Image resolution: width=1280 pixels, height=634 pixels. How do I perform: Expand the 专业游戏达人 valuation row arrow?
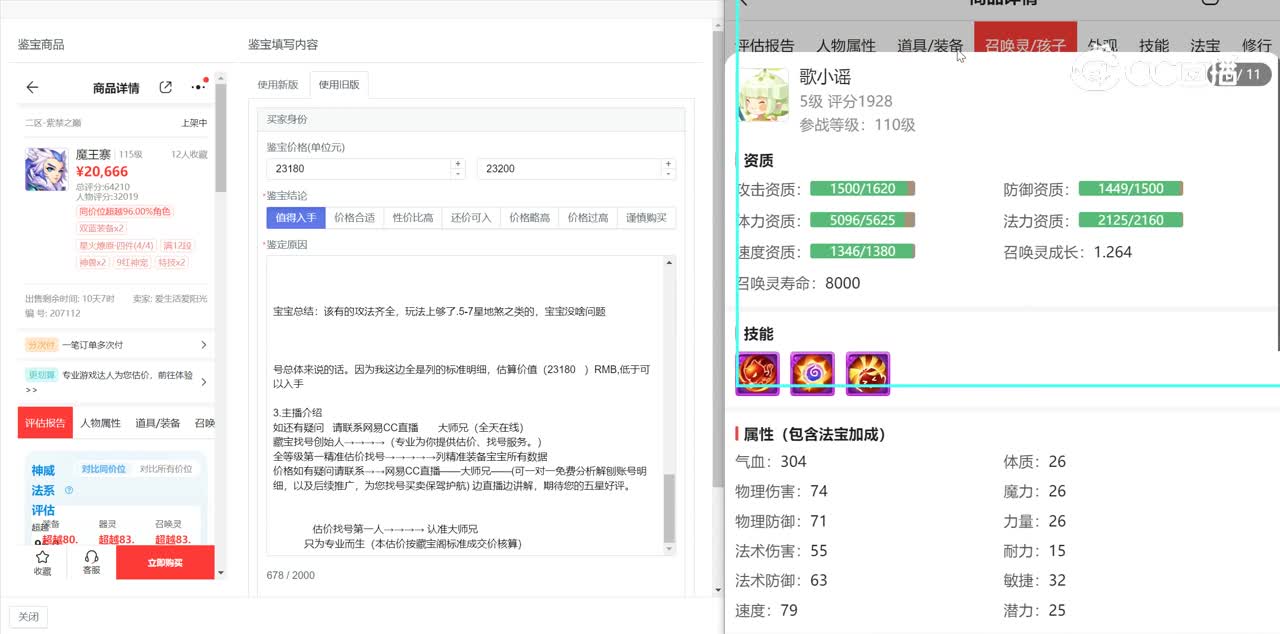point(204,382)
